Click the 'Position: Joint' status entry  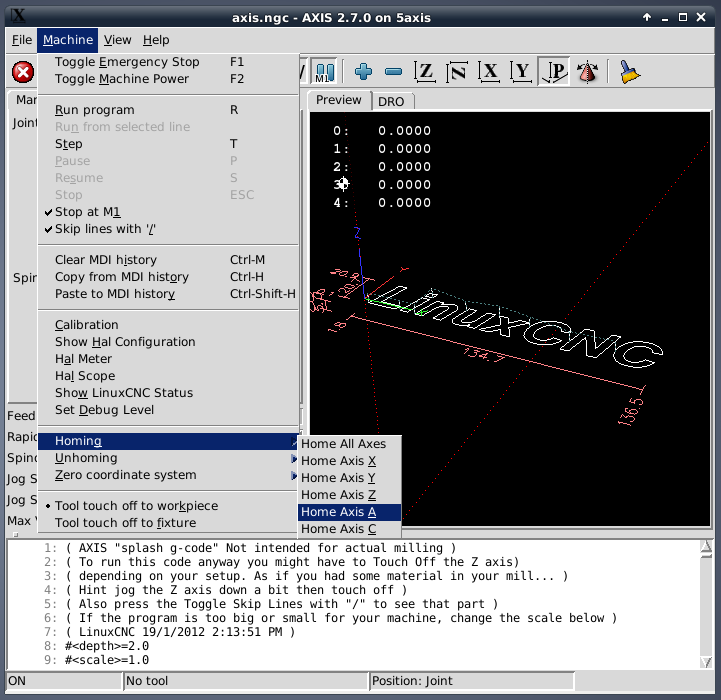point(472,681)
